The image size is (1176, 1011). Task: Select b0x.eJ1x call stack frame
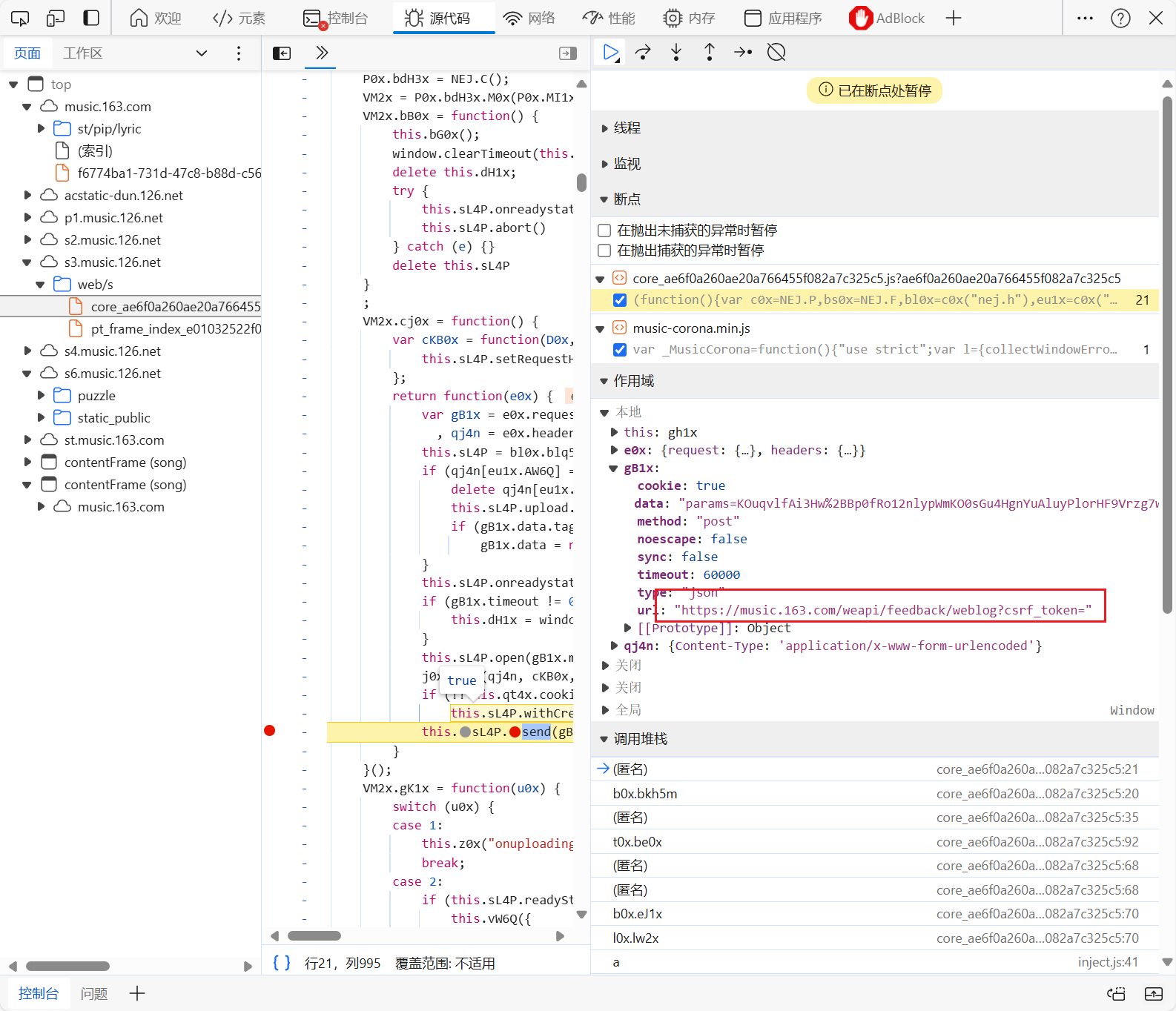pyautogui.click(x=875, y=914)
